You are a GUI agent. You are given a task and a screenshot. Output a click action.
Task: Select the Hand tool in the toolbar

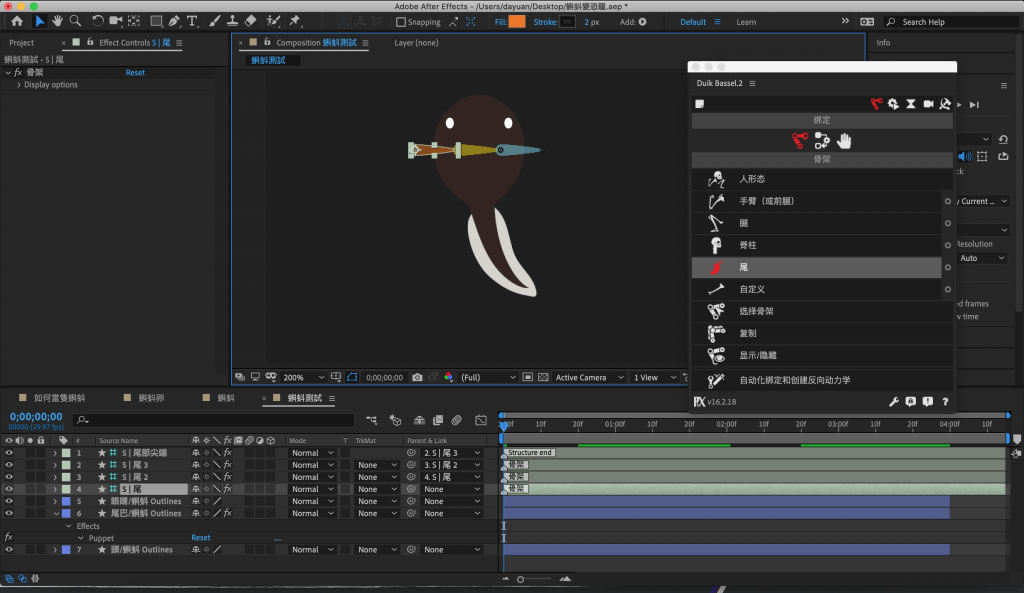pos(57,21)
